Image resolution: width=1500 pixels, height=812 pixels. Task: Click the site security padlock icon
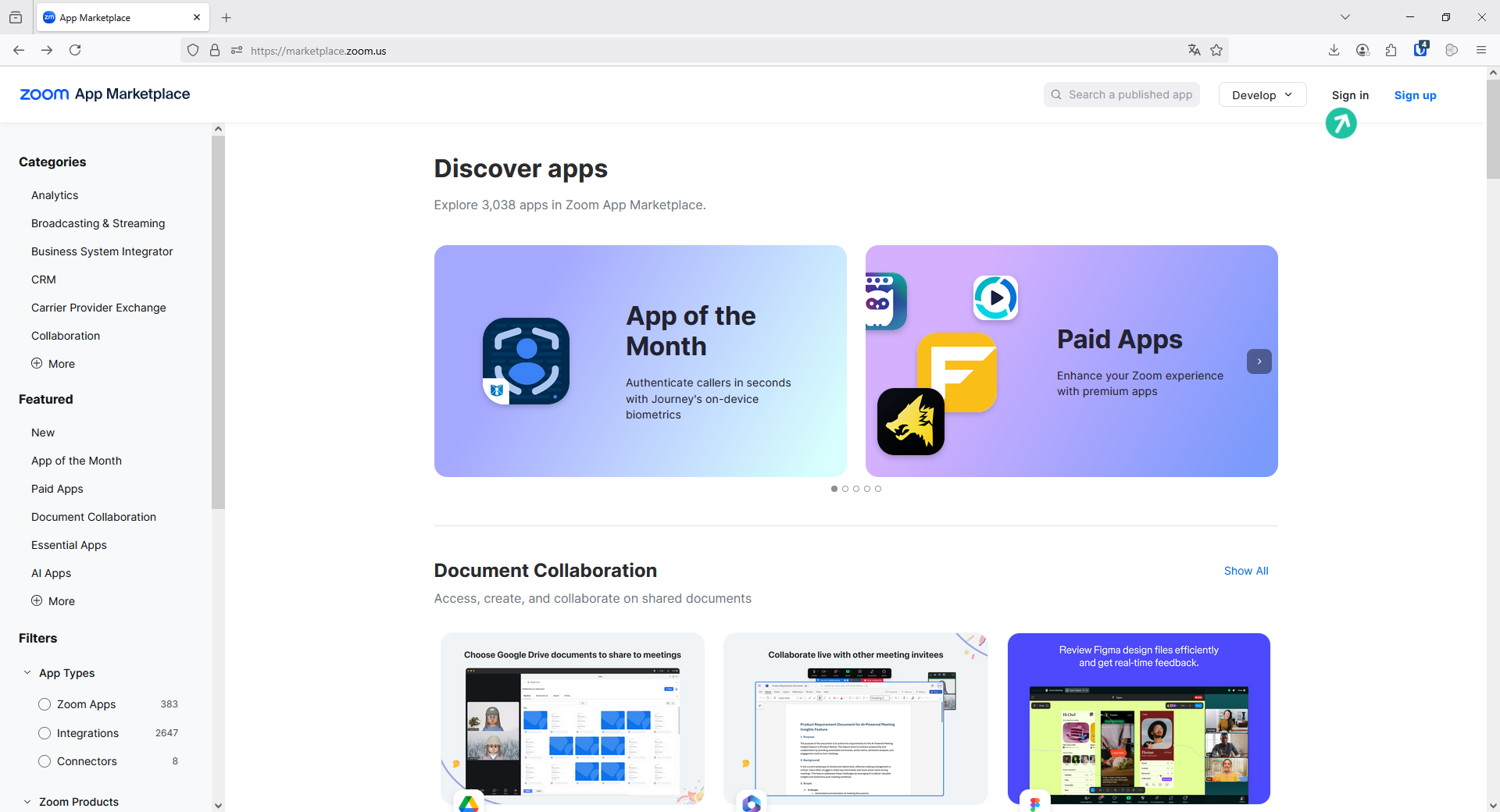click(215, 51)
